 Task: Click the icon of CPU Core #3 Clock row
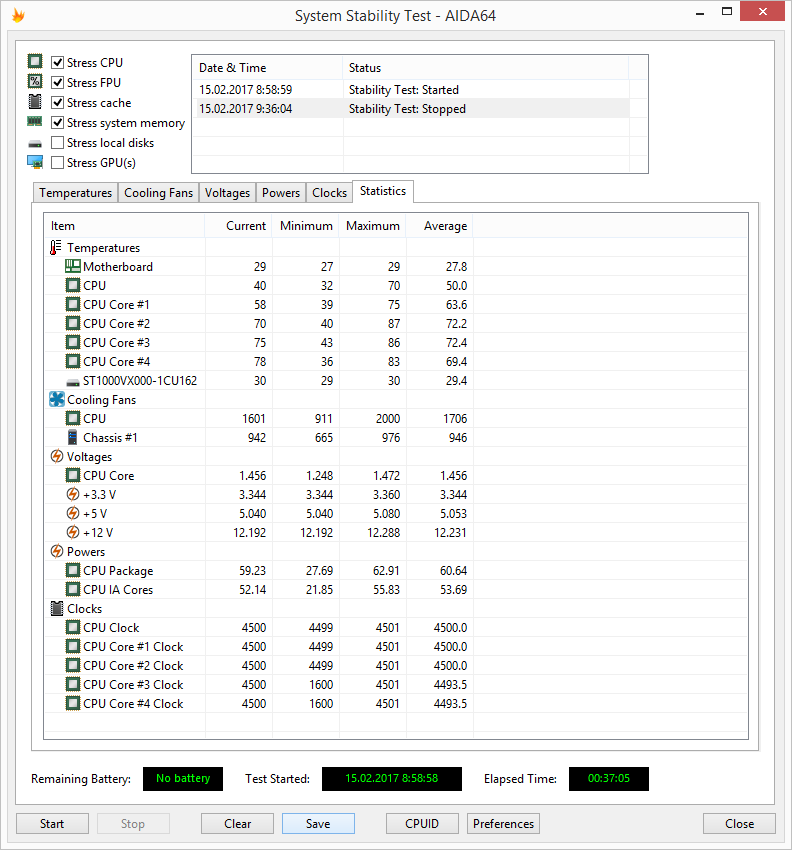pos(73,684)
